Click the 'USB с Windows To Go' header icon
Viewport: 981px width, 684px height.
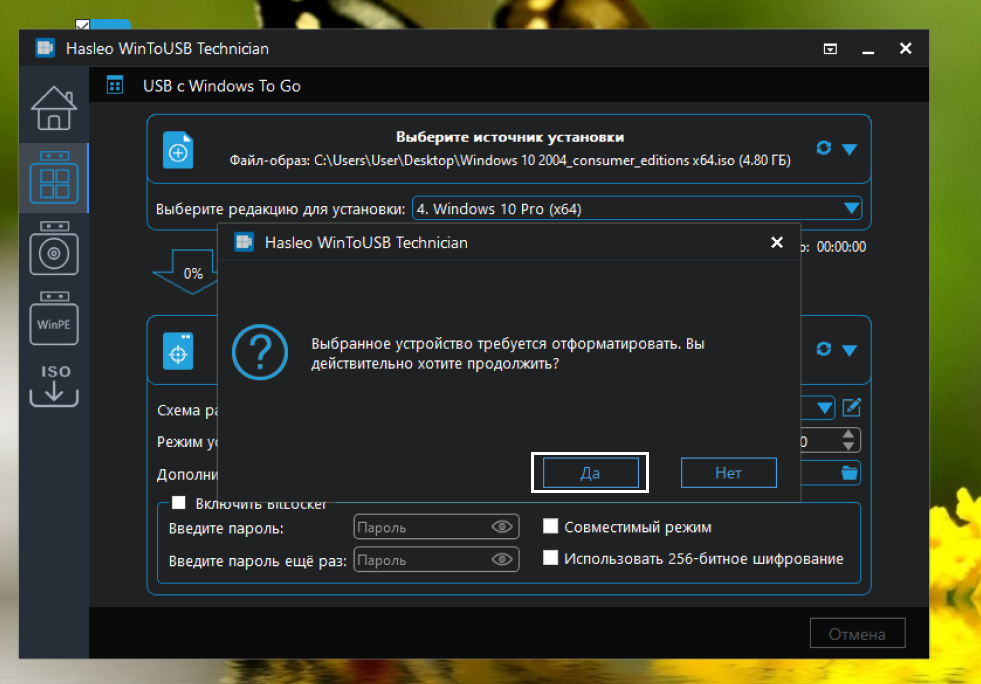click(115, 85)
